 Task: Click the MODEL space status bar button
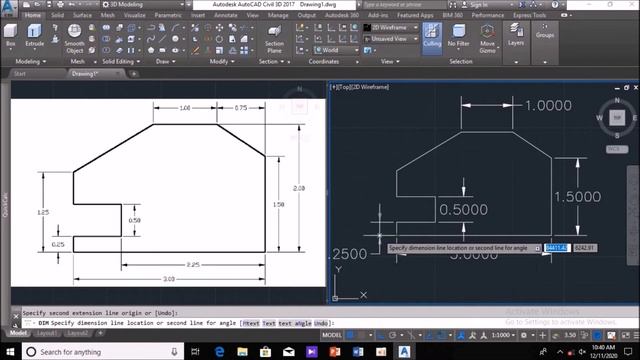pyautogui.click(x=332, y=335)
